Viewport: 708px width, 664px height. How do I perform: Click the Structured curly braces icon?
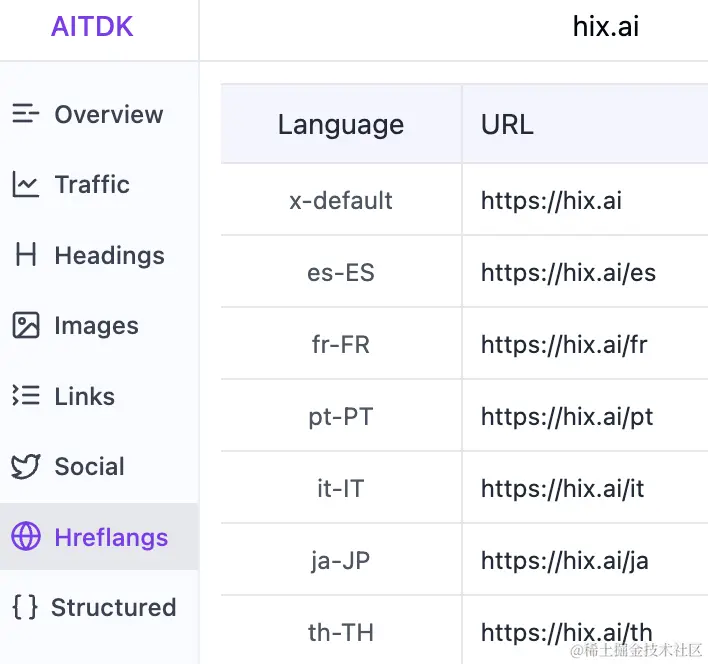click(x=25, y=607)
